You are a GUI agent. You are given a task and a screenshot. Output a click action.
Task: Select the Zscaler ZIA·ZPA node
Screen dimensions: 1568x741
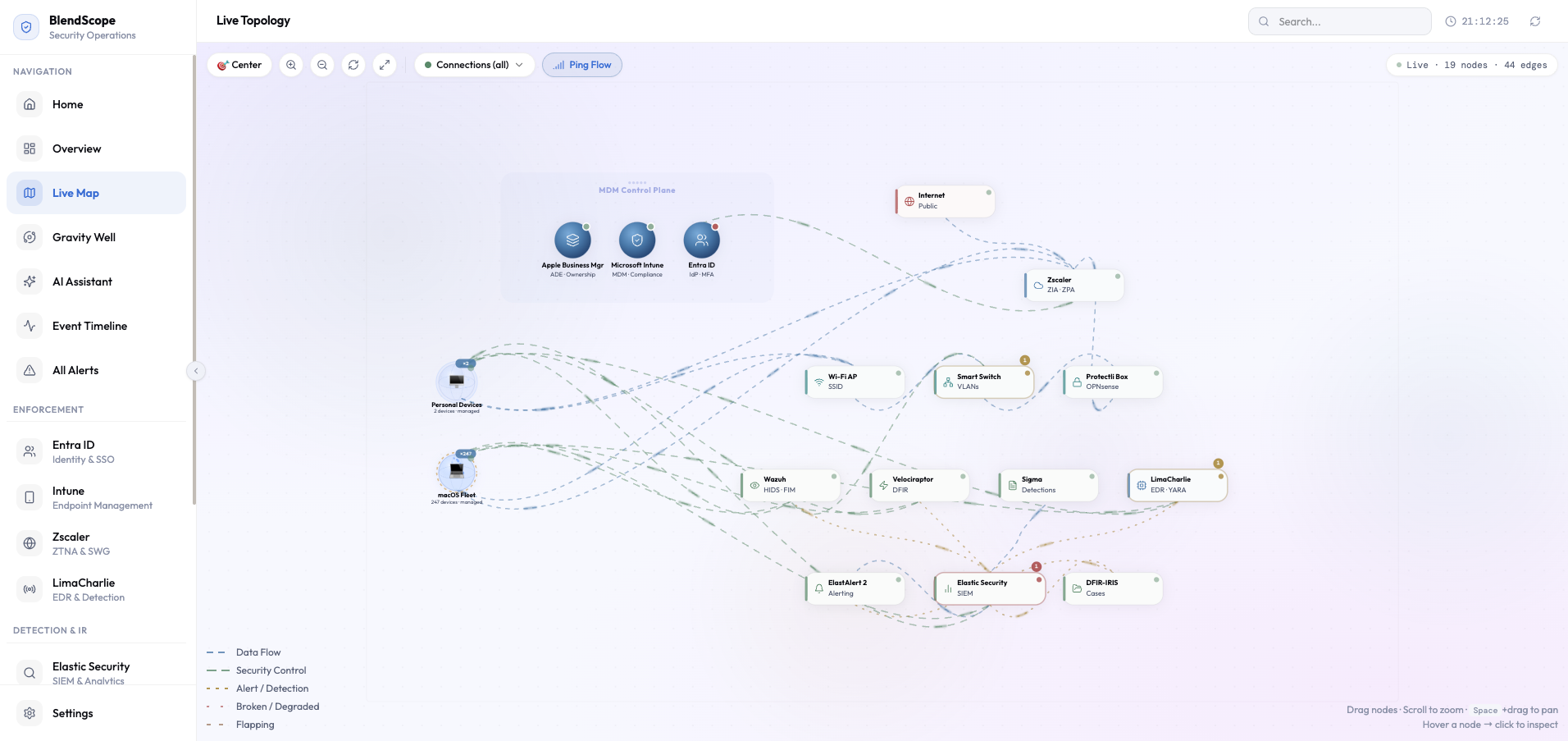pyautogui.click(x=1073, y=285)
